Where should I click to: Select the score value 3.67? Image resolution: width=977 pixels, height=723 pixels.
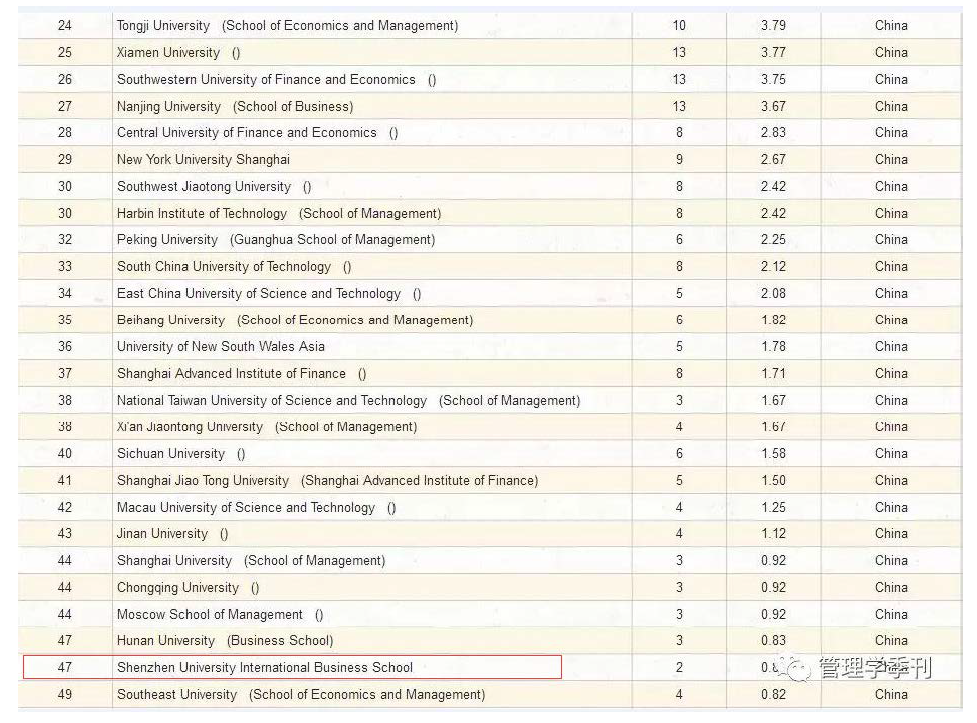(x=773, y=106)
